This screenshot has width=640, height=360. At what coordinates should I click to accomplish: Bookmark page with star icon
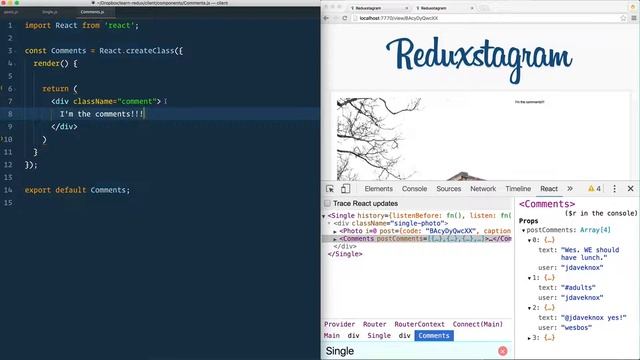623,18
